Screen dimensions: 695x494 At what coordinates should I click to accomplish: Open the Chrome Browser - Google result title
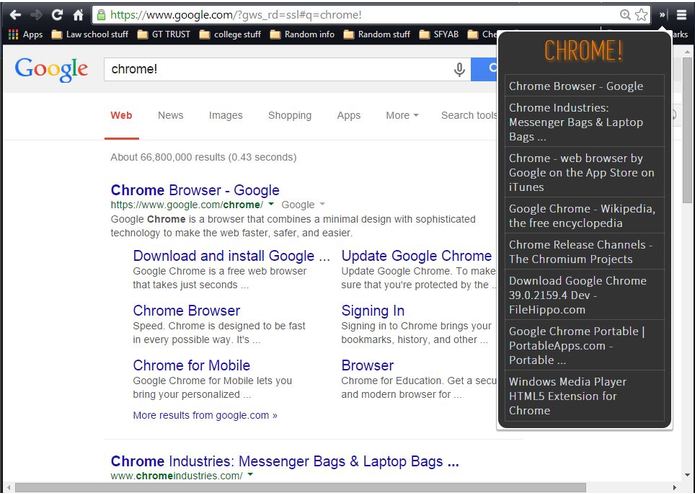coord(195,190)
